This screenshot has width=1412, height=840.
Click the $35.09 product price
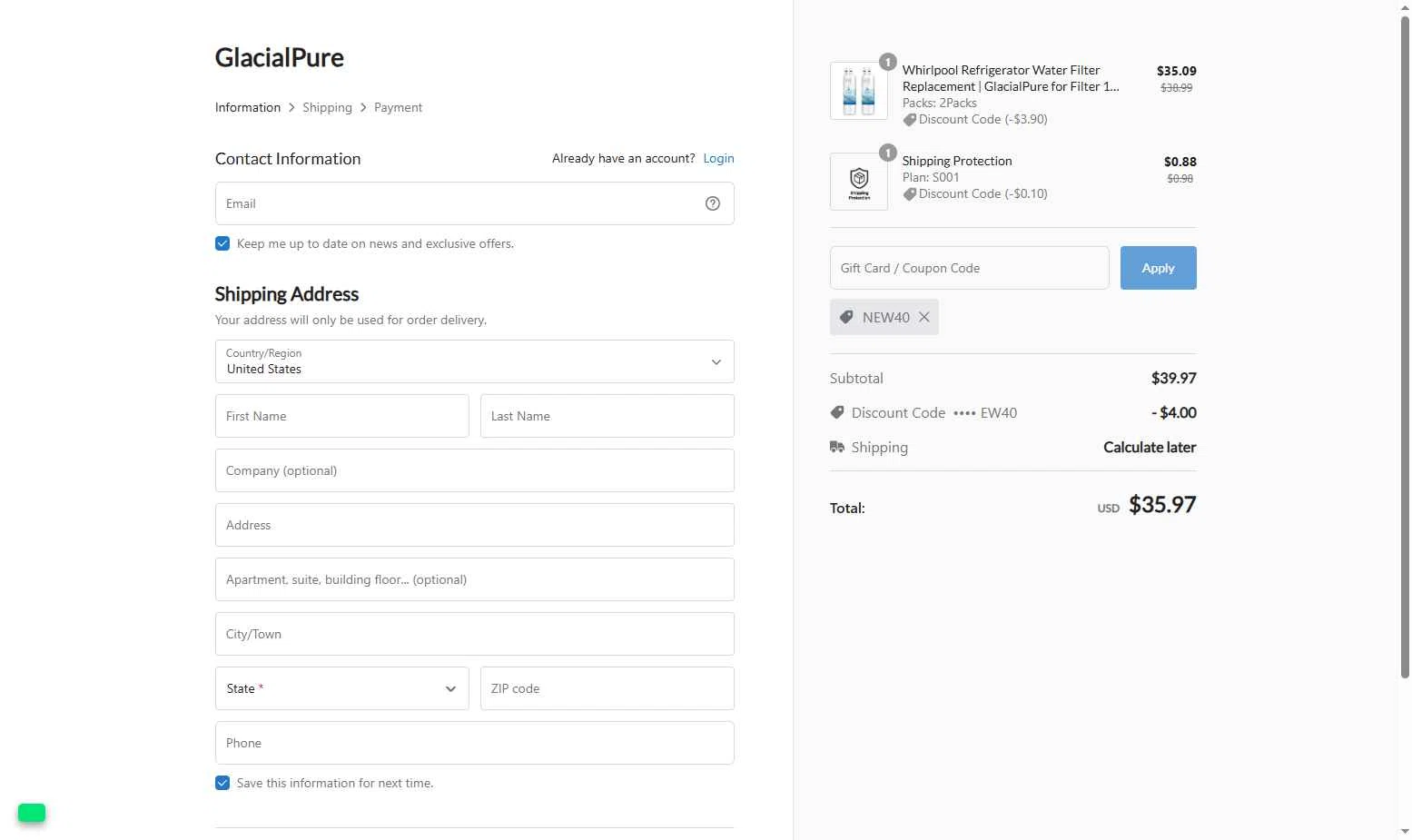[1176, 71]
